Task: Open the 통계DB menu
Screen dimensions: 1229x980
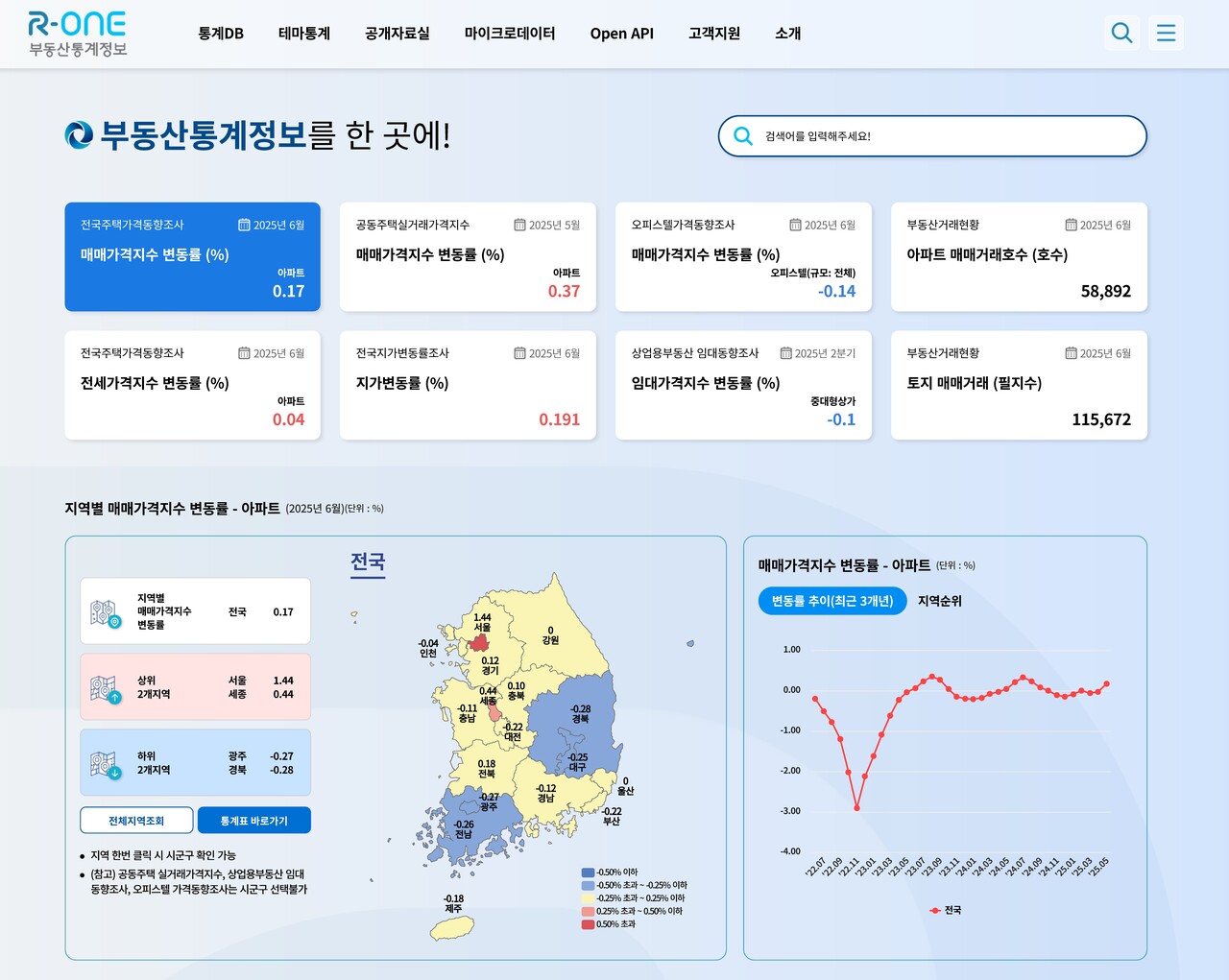Action: click(220, 33)
